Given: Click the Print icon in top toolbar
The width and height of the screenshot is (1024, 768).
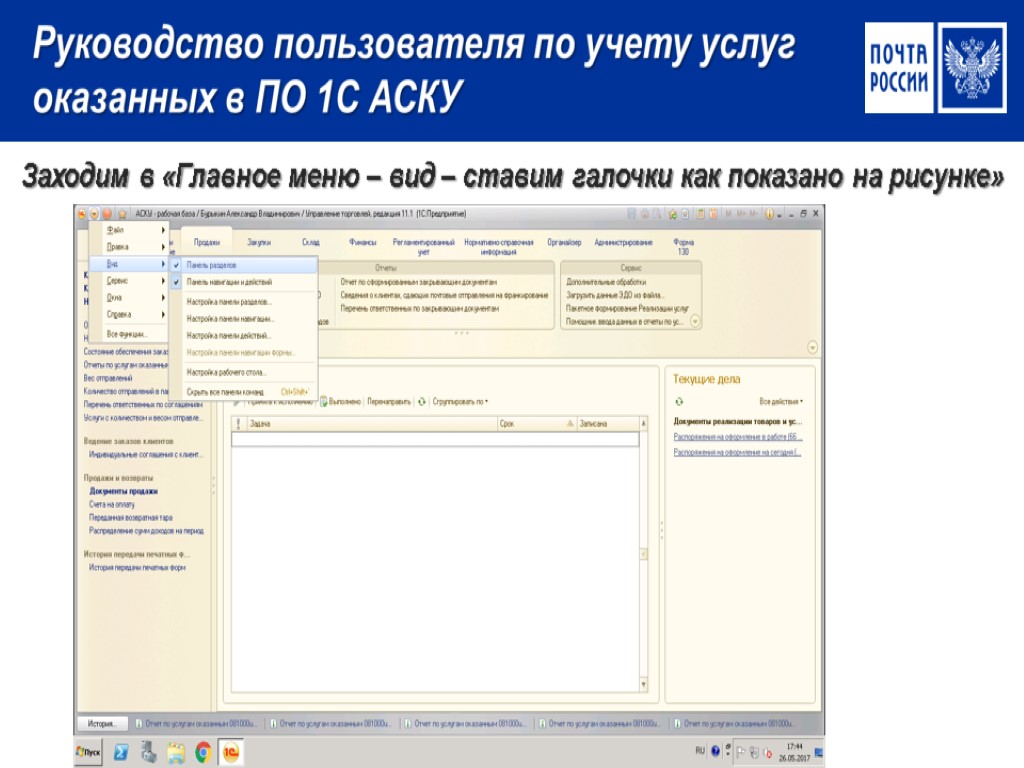Looking at the screenshot, I should pyautogui.click(x=645, y=214).
